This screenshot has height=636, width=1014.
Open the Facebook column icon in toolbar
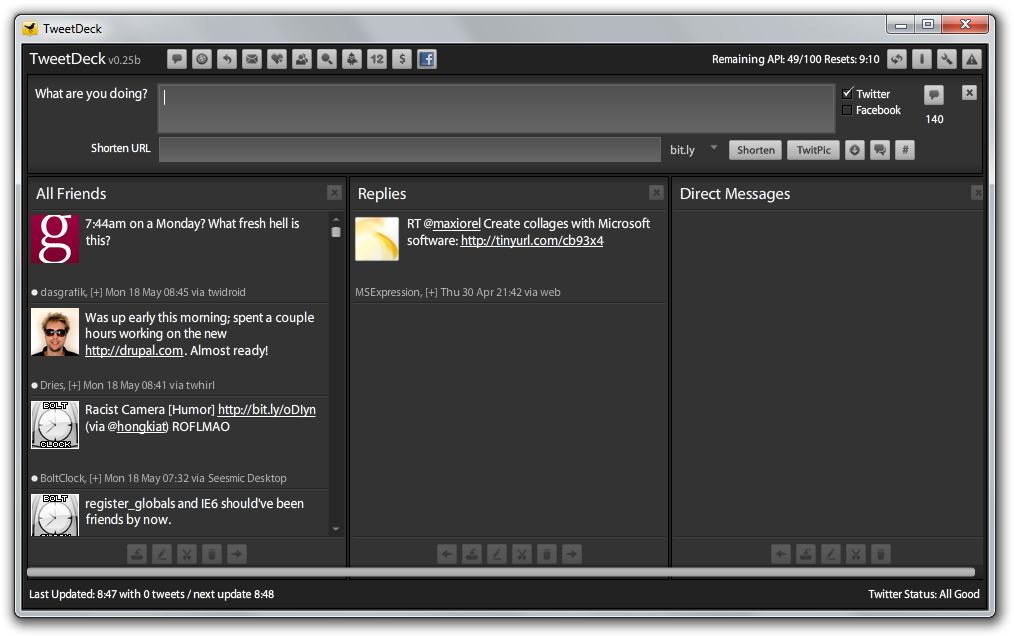(x=427, y=59)
